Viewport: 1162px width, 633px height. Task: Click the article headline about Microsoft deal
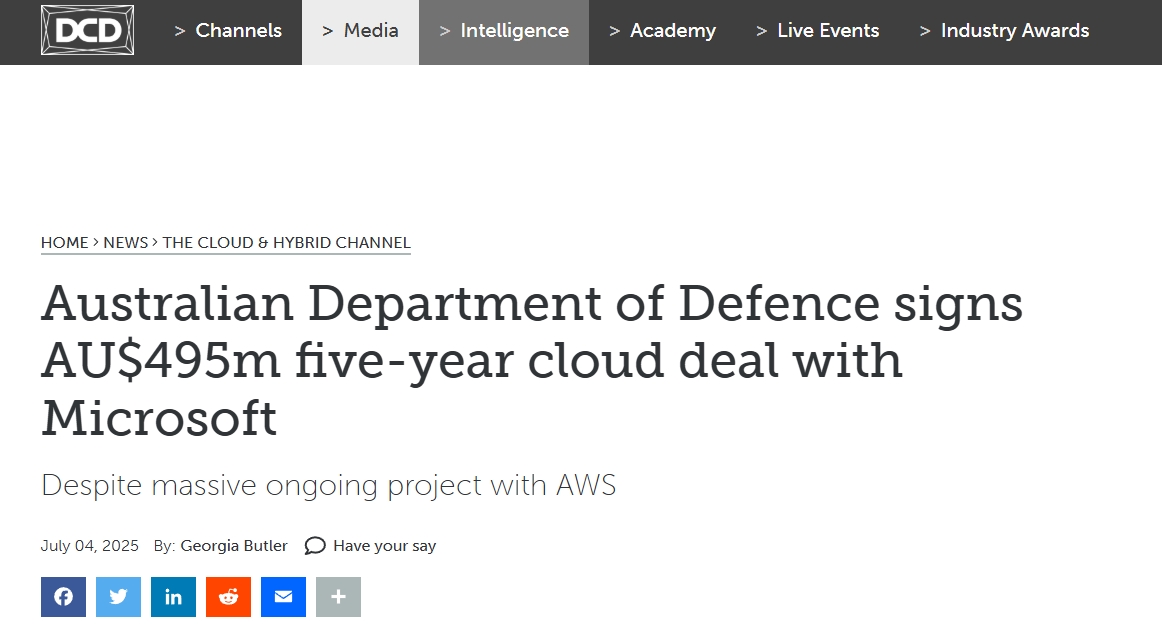[531, 360]
